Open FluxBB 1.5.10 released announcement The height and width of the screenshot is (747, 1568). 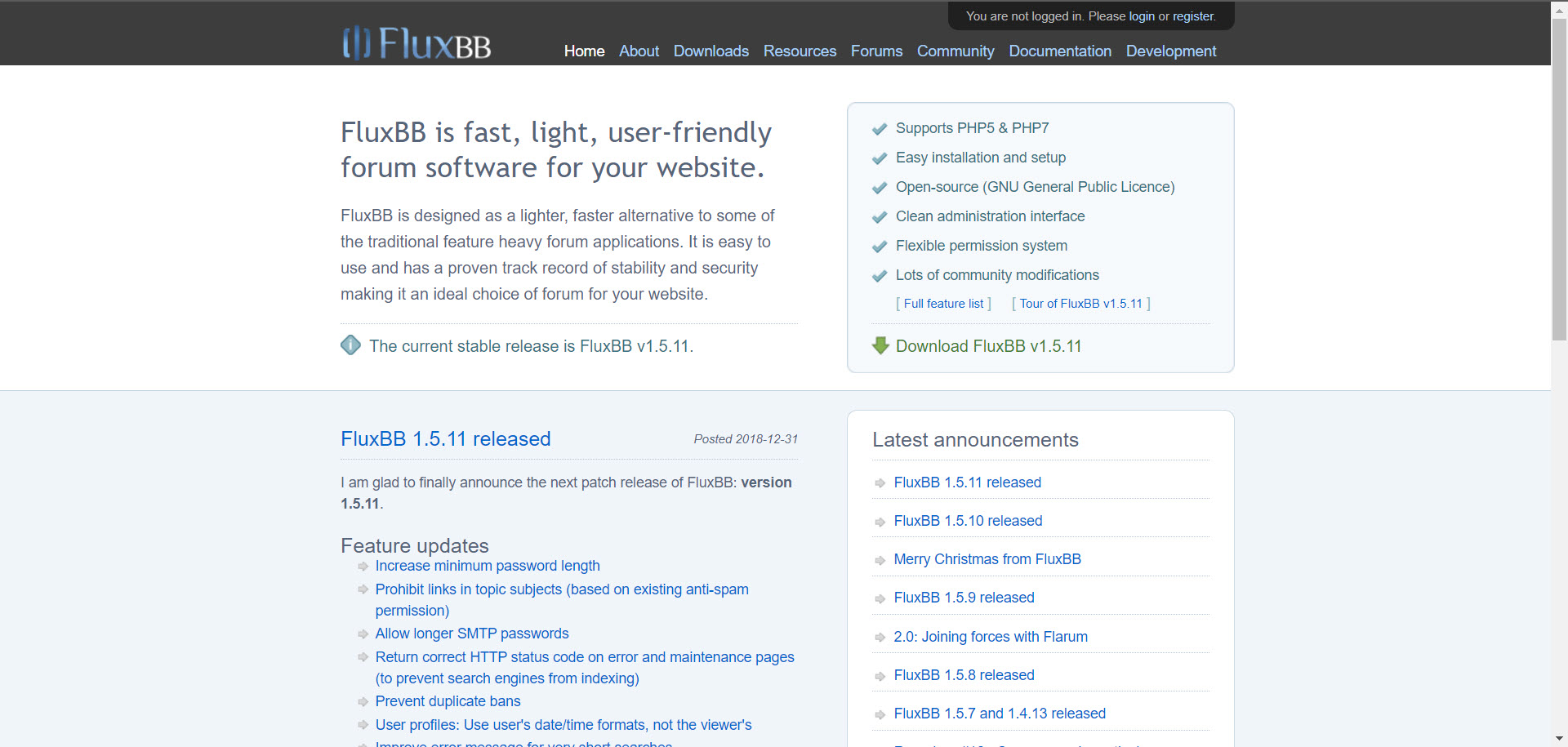click(968, 521)
